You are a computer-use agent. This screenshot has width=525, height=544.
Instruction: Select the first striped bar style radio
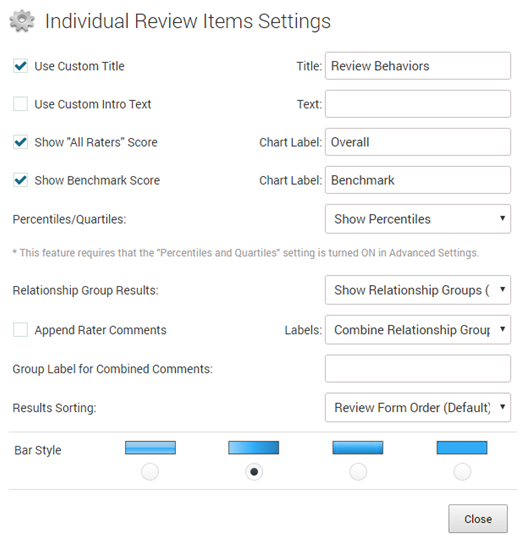150,472
